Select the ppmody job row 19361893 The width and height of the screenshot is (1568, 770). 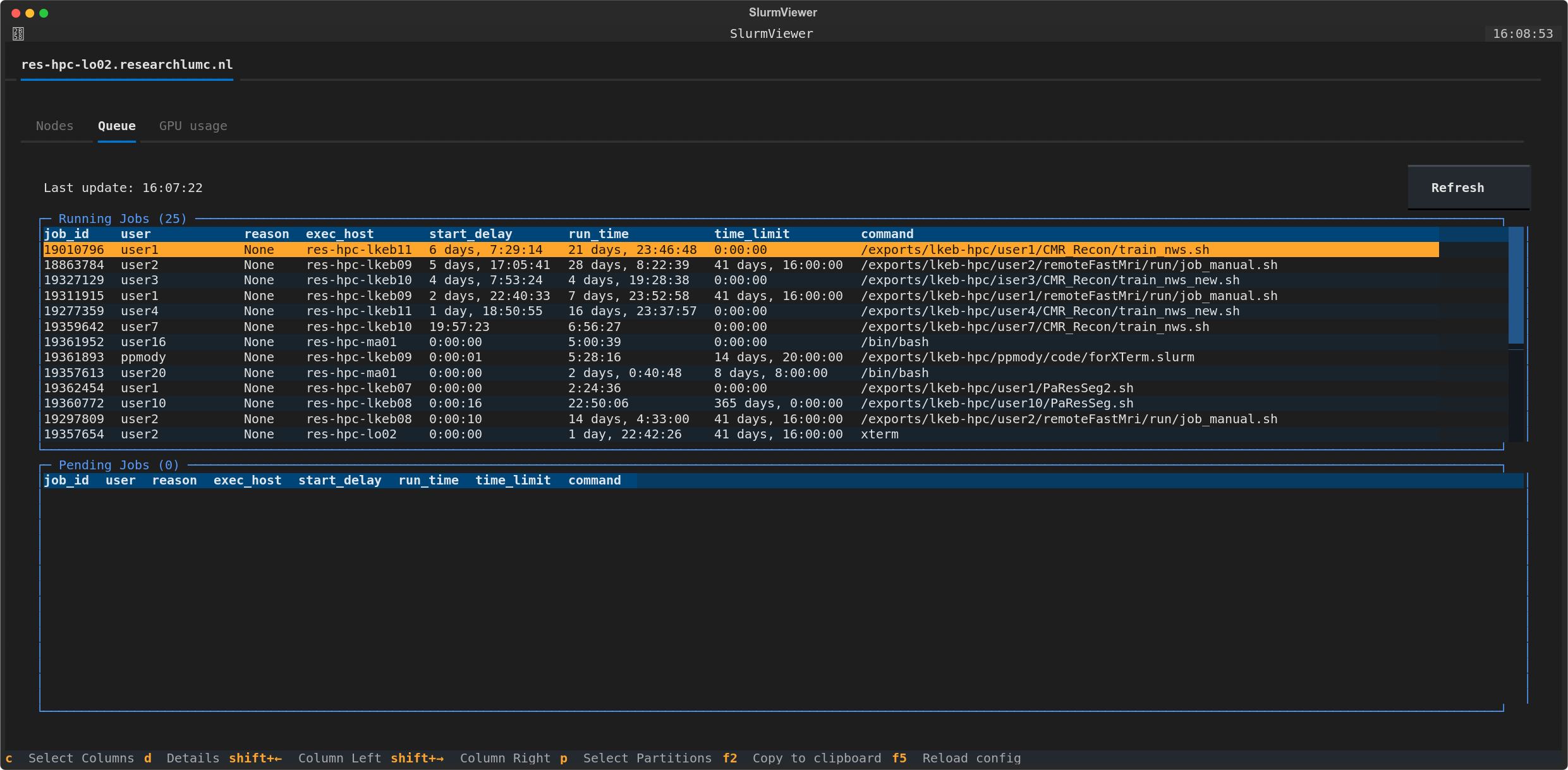pos(442,357)
